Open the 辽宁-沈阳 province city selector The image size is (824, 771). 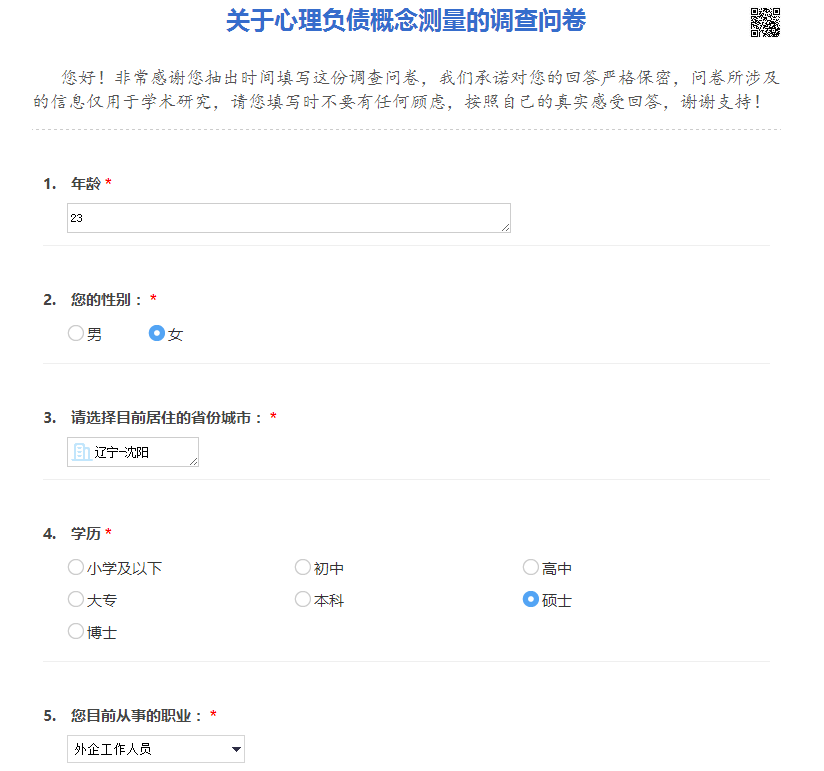(x=140, y=452)
